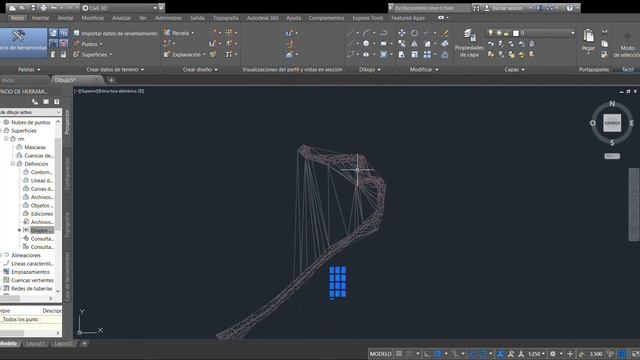Viewport: 640px width, 360px height.
Task: Toggle layer lock icon in layer box
Action: pos(507,33)
